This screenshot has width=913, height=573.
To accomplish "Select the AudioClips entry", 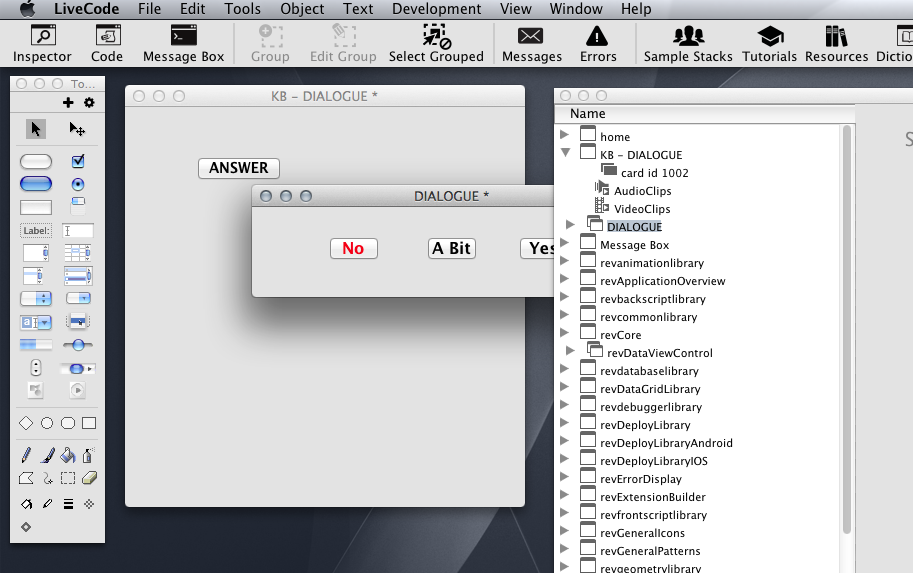I will pos(642,191).
